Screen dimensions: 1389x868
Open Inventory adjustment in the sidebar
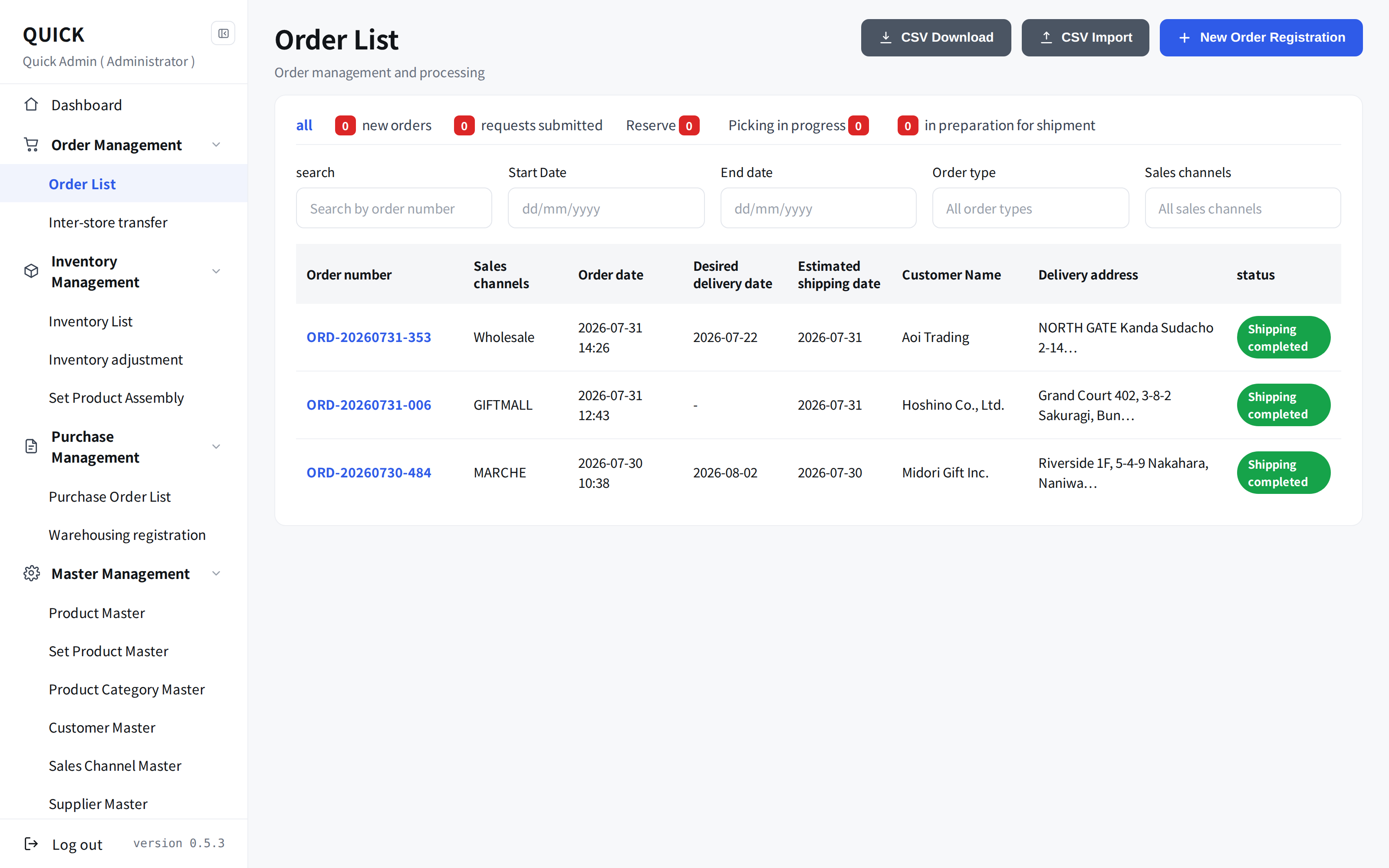115,359
